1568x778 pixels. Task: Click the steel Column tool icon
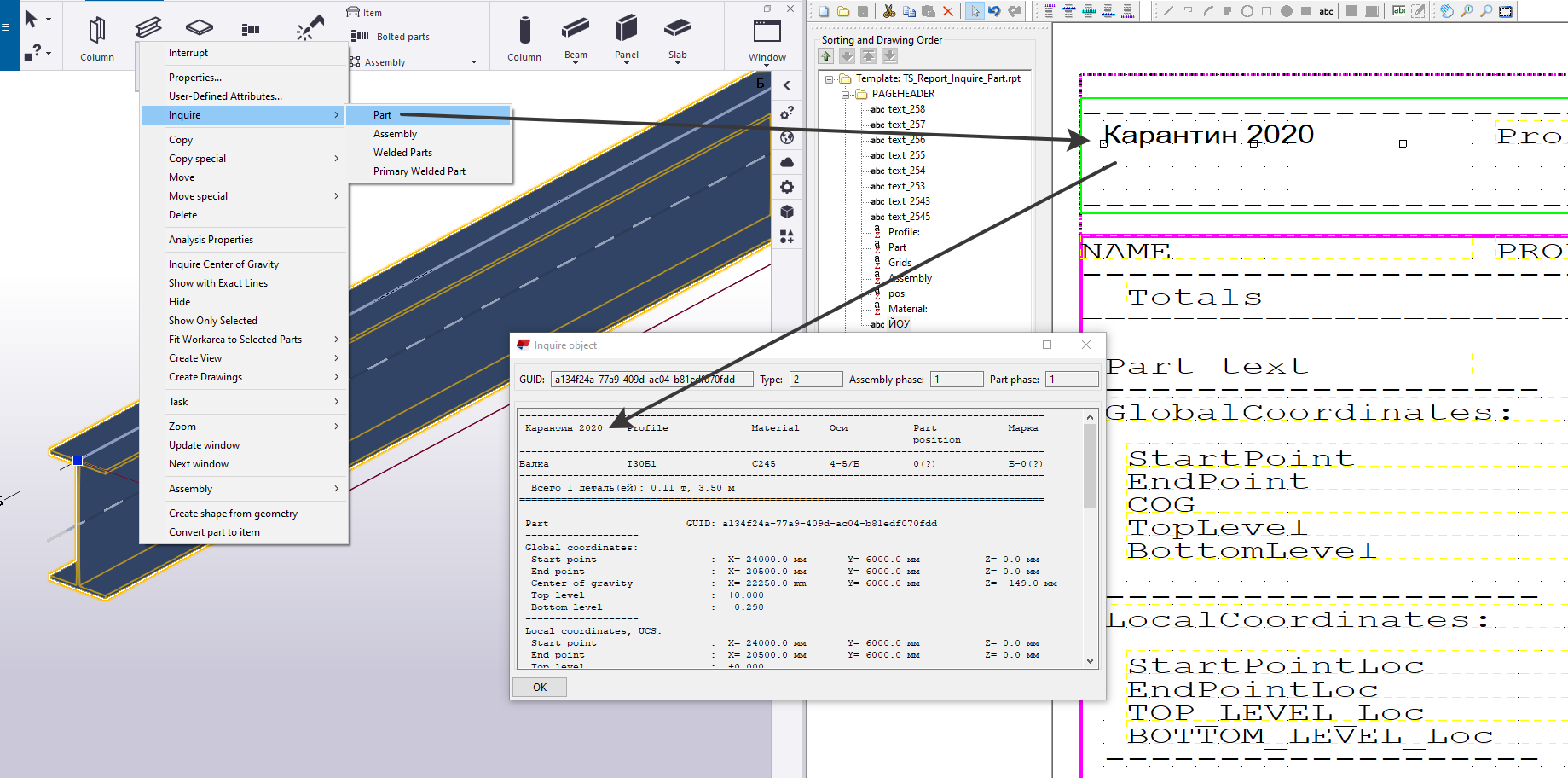point(96,31)
